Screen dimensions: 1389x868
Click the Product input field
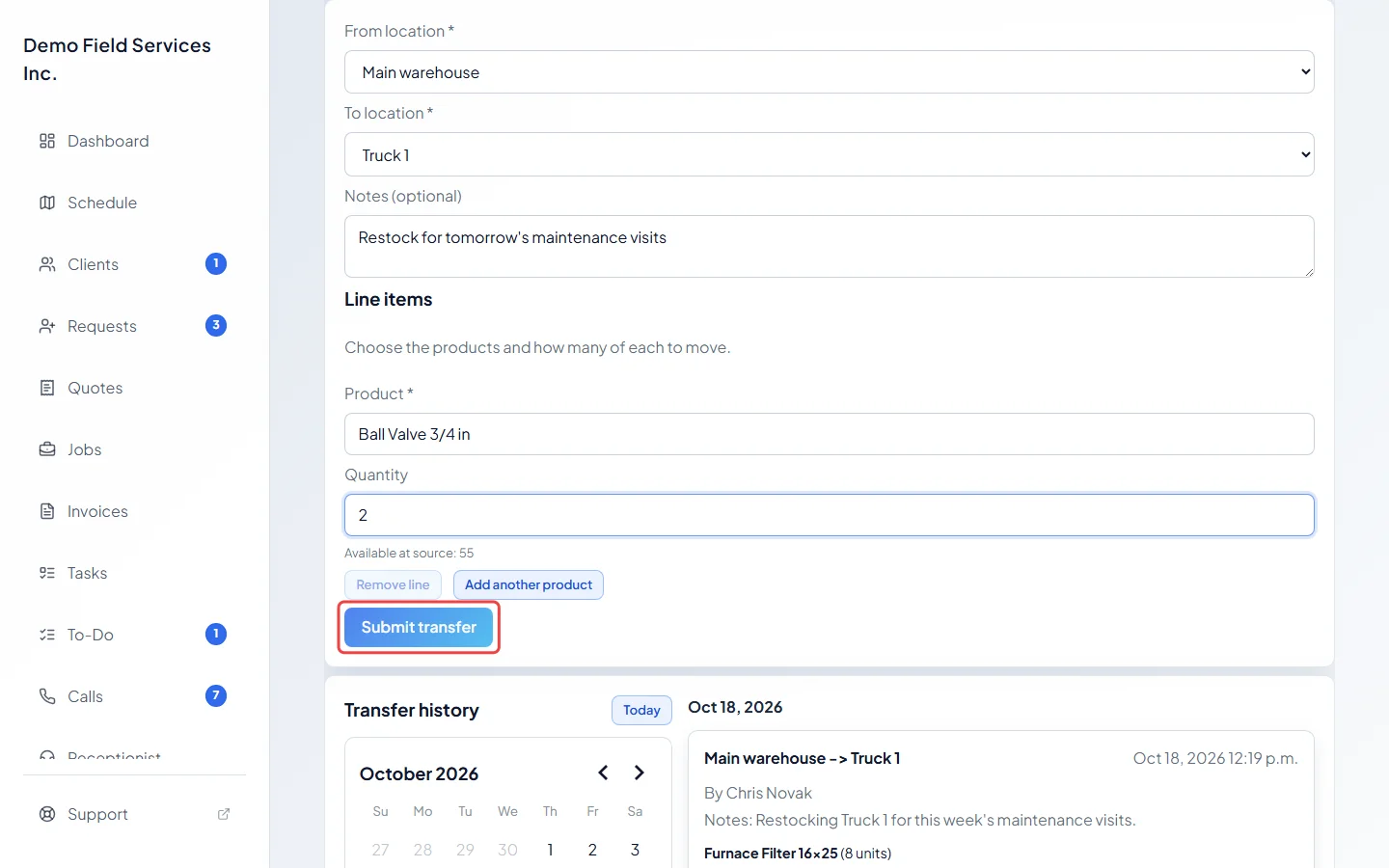[830, 434]
